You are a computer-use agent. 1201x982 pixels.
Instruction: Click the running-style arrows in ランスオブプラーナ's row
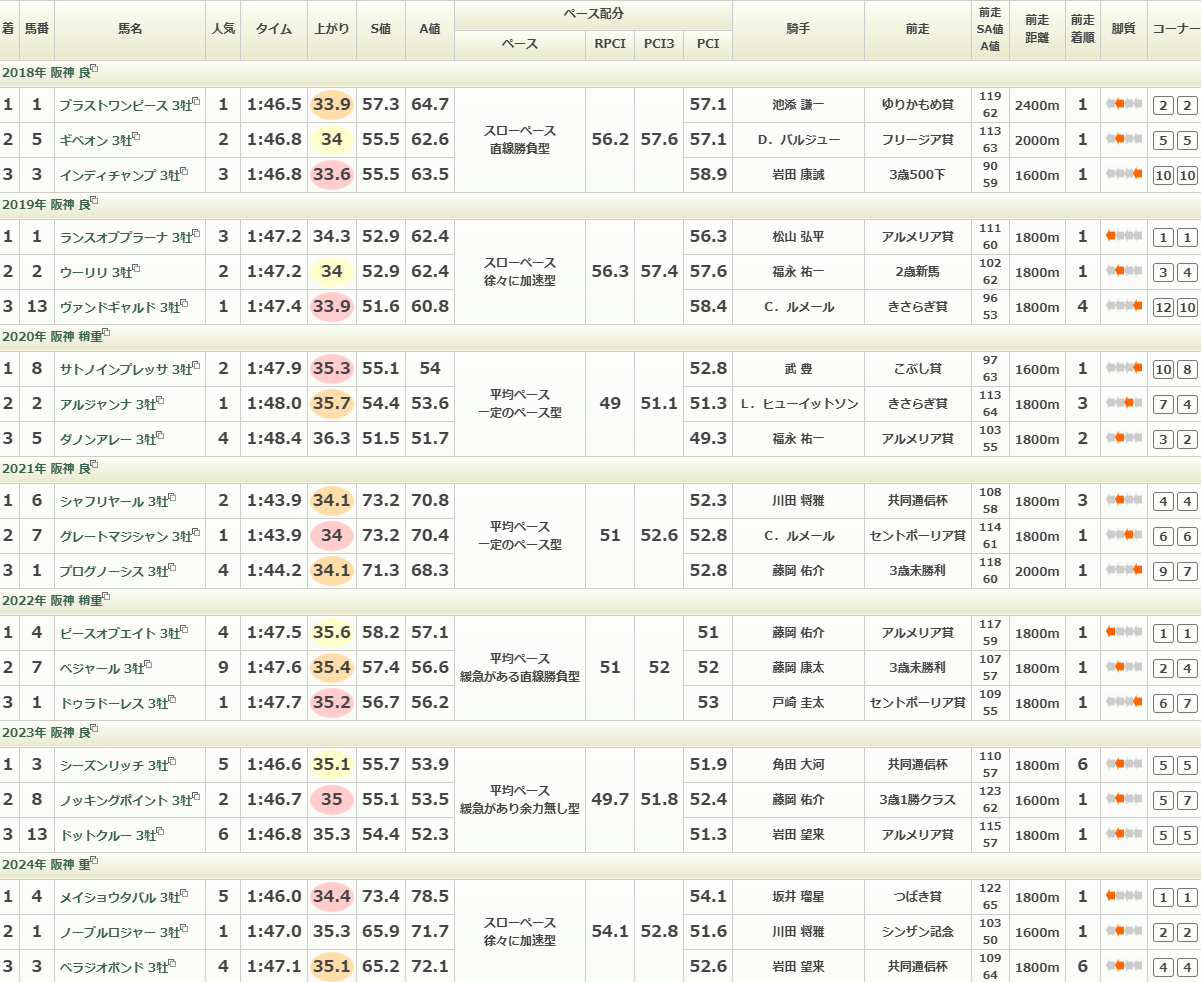(1124, 237)
